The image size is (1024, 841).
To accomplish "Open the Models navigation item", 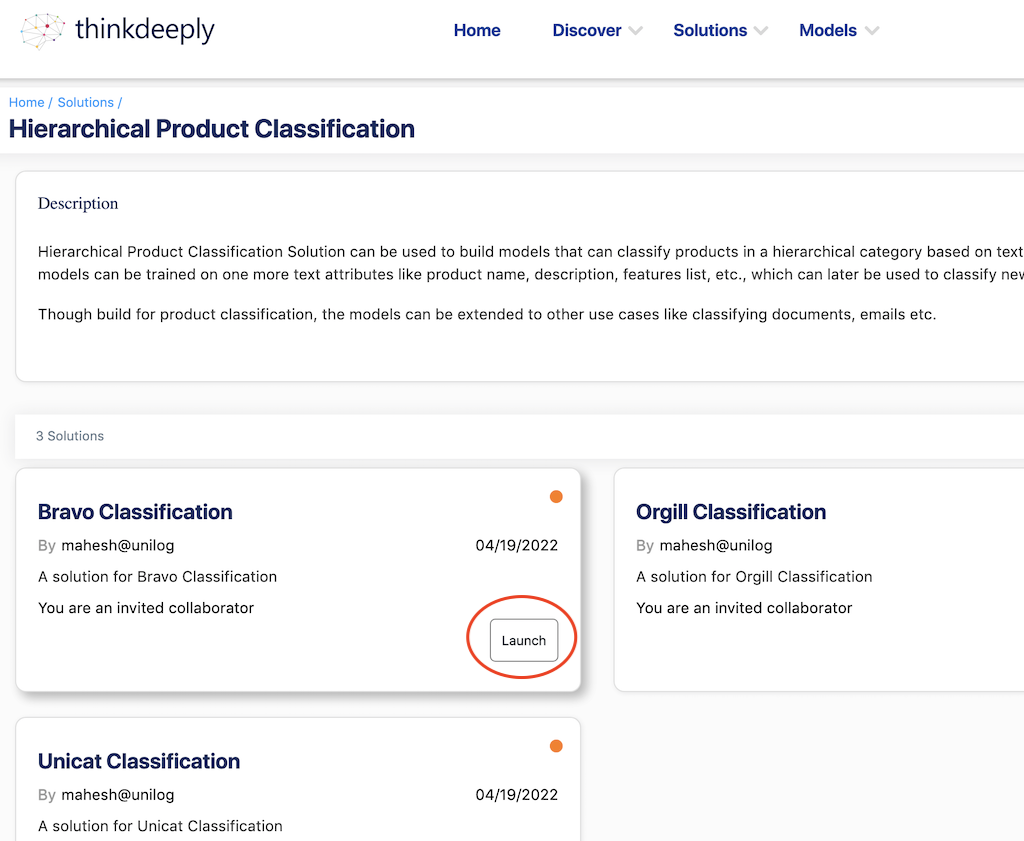I will (x=828, y=31).
